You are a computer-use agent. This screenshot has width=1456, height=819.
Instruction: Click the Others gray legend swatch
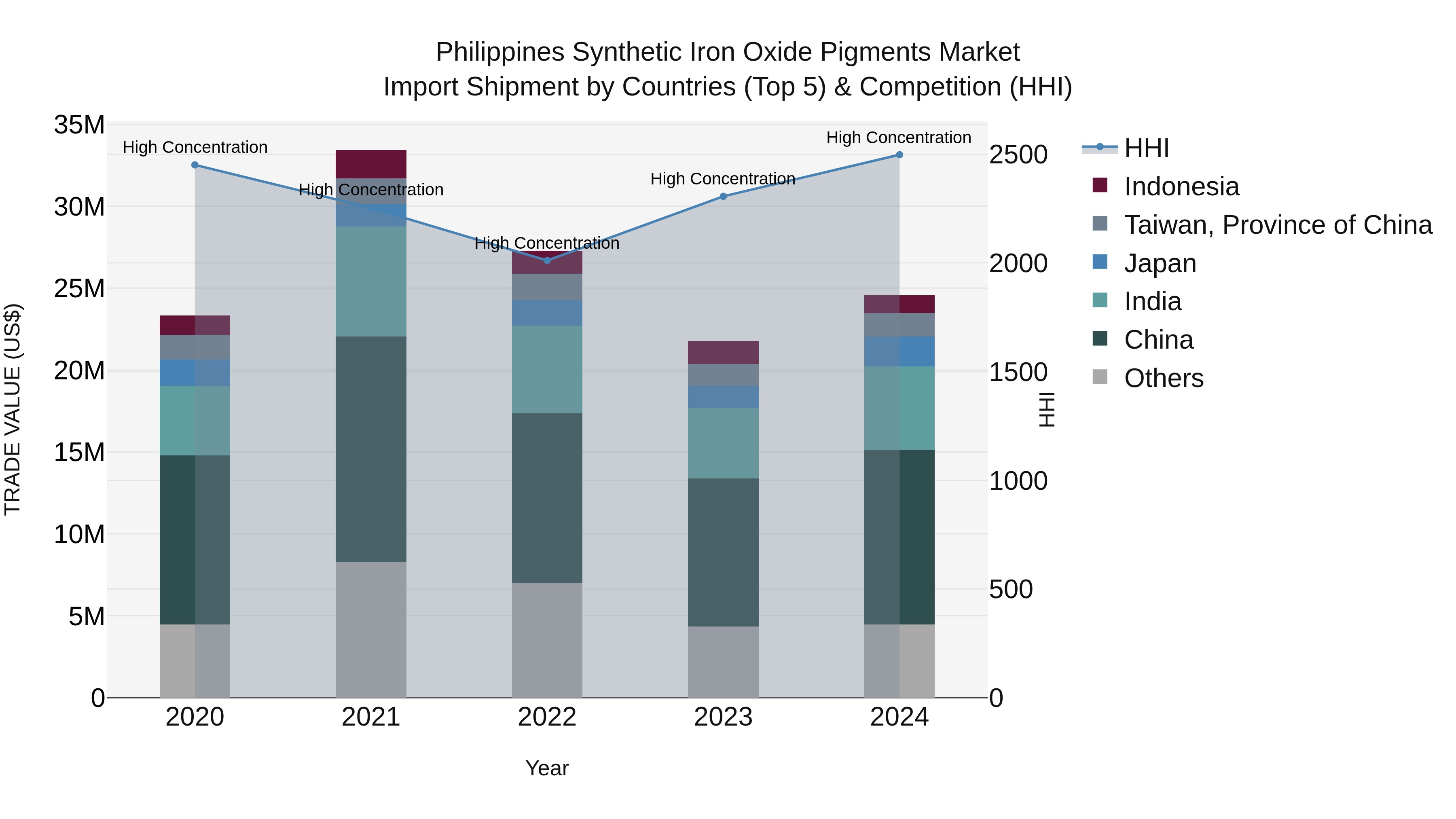pyautogui.click(x=1100, y=377)
